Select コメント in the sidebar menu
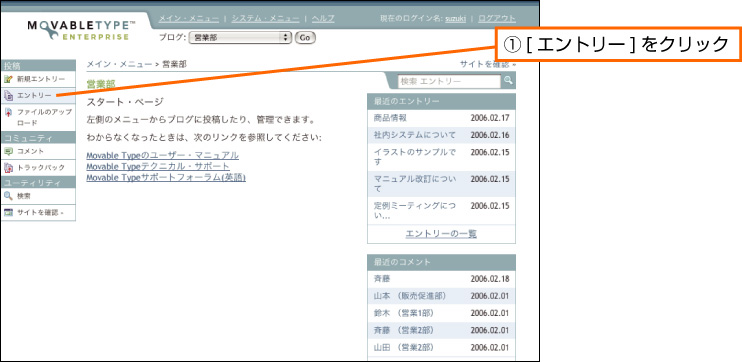 point(31,151)
